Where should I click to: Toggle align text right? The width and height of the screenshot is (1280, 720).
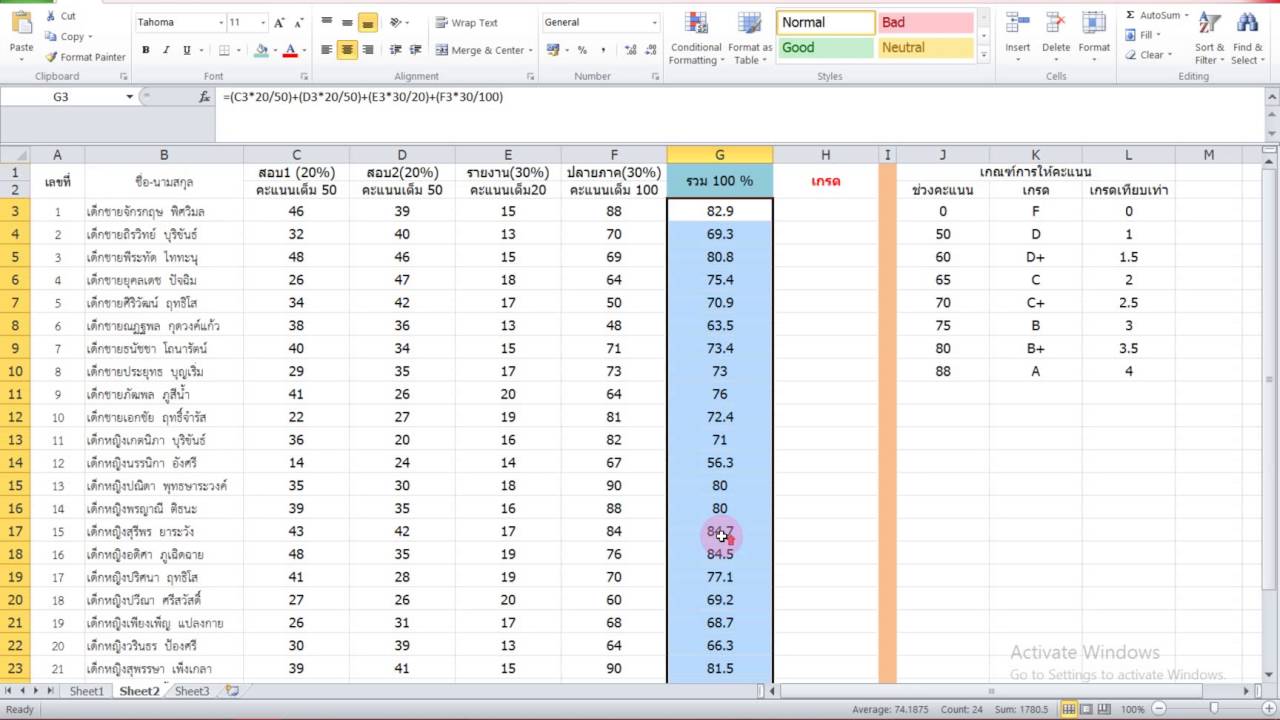pos(367,50)
